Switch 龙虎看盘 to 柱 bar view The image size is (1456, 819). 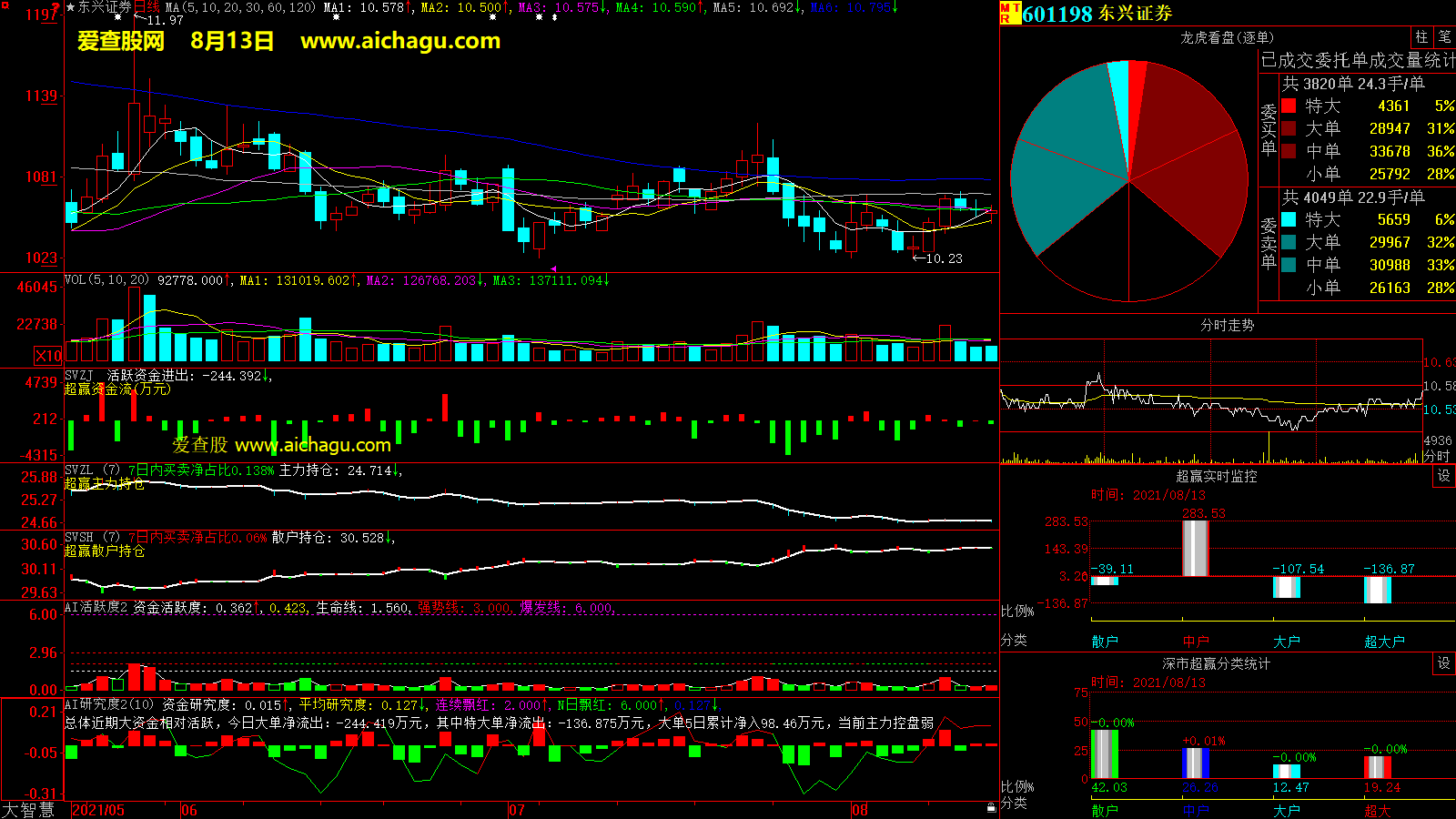(1421, 37)
